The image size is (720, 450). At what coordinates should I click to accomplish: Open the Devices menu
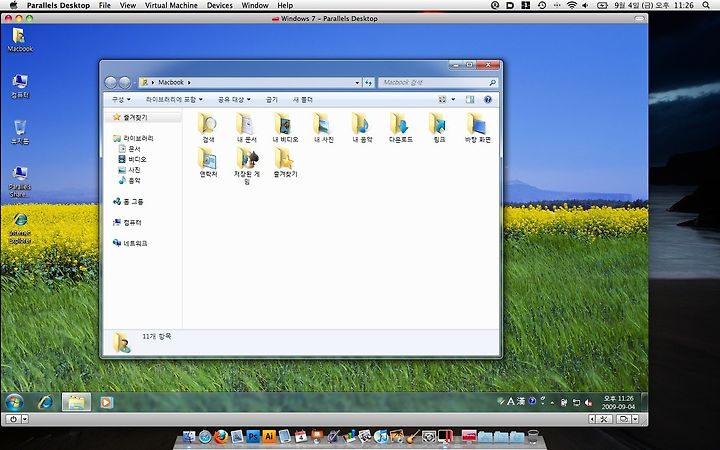[x=219, y=6]
